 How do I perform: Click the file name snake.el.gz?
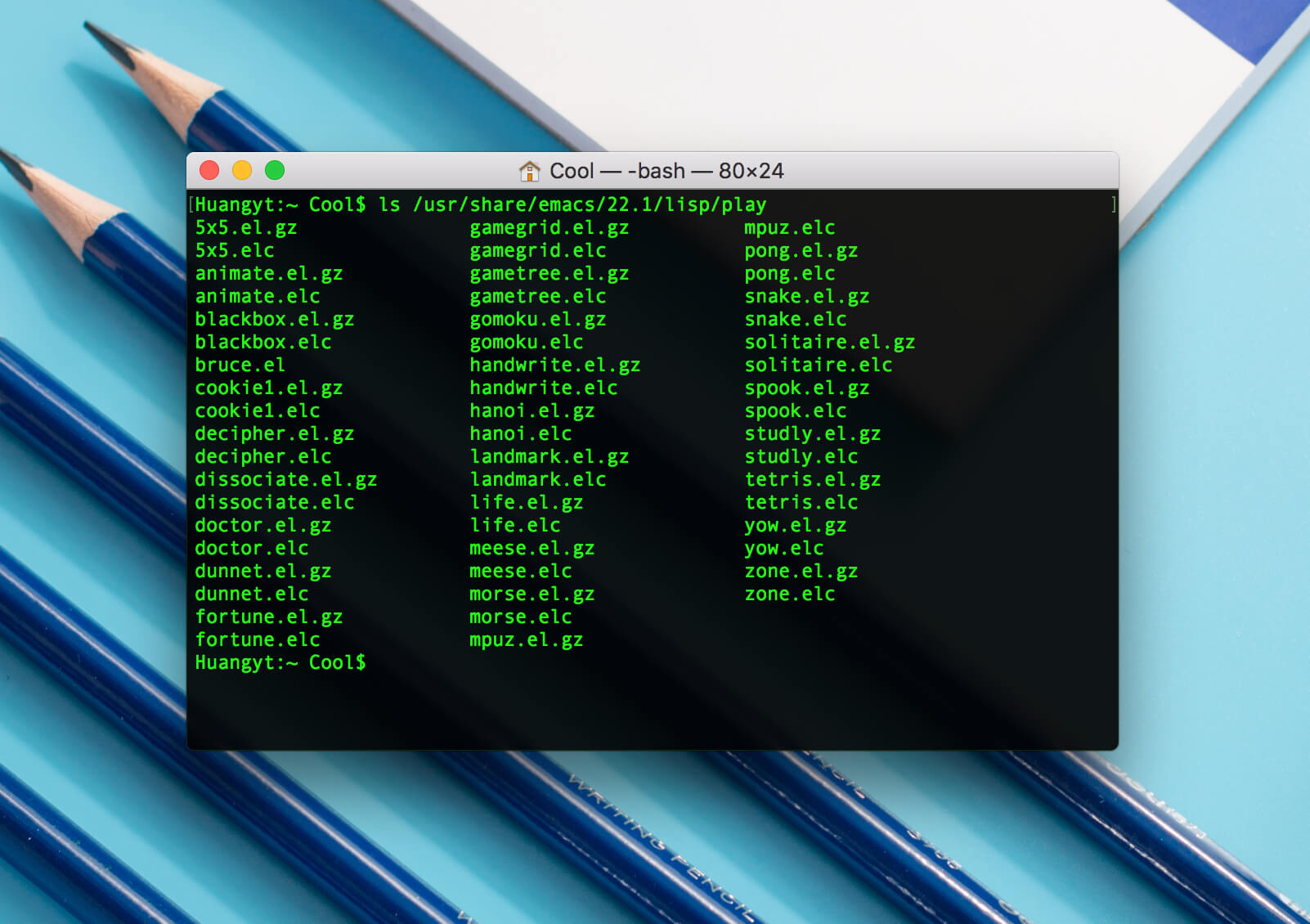click(807, 296)
